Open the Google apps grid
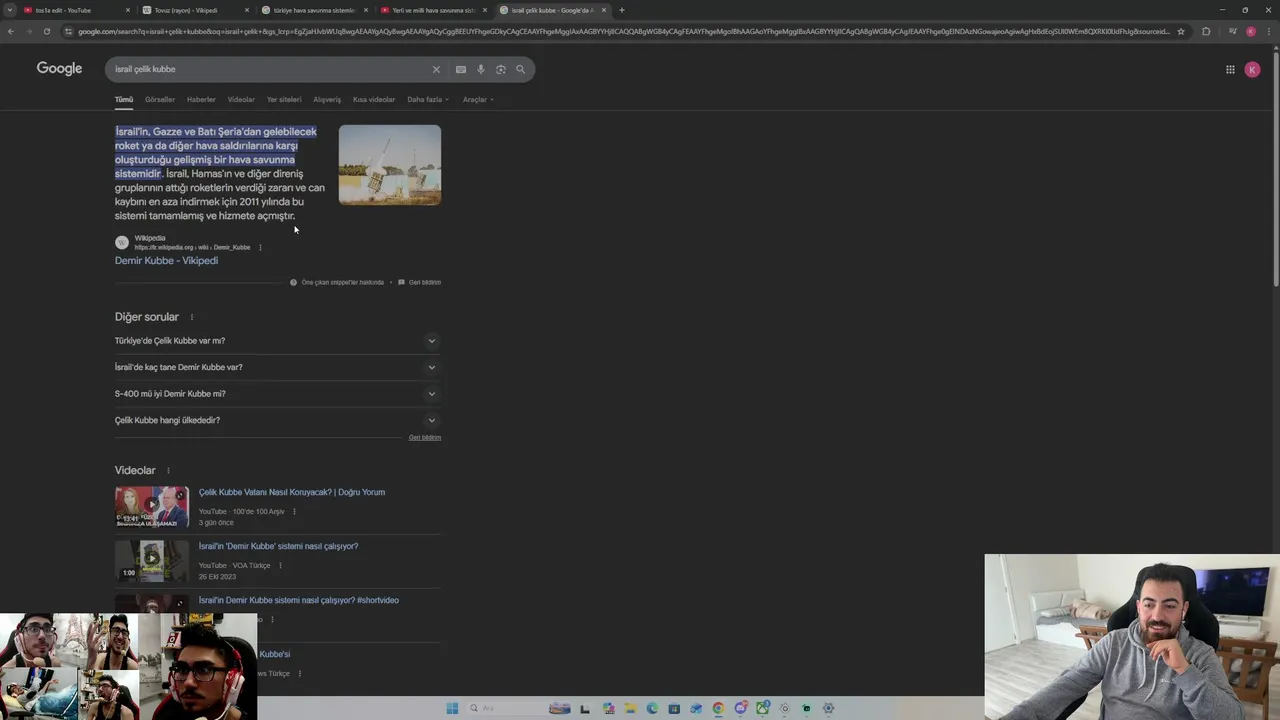The width and height of the screenshot is (1280, 720). (x=1230, y=69)
